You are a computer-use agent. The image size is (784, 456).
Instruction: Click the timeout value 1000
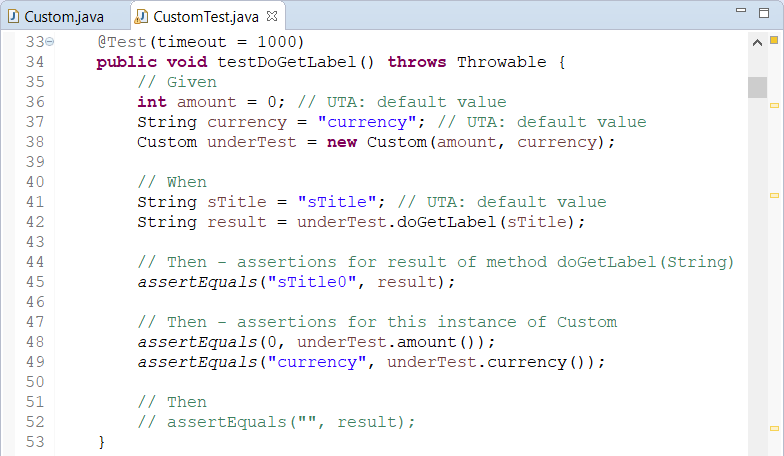pyautogui.click(x=276, y=42)
